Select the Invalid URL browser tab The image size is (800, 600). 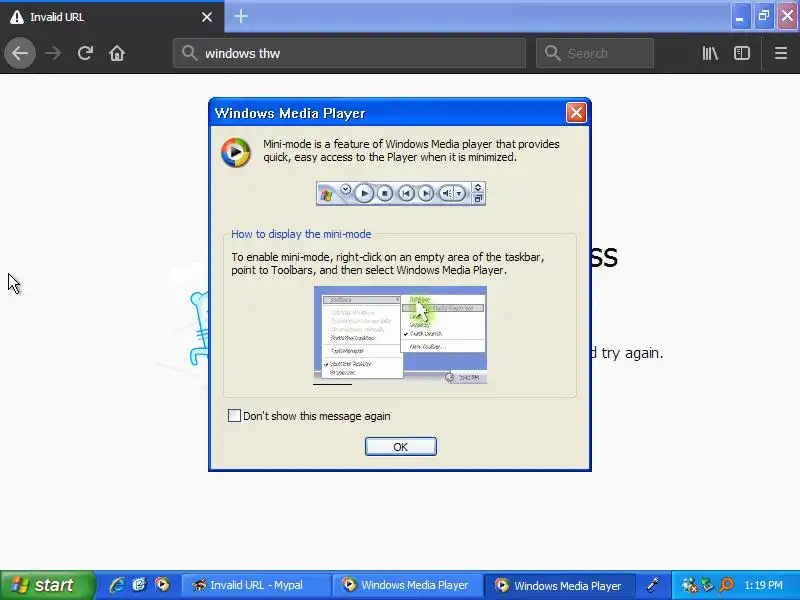[112, 17]
